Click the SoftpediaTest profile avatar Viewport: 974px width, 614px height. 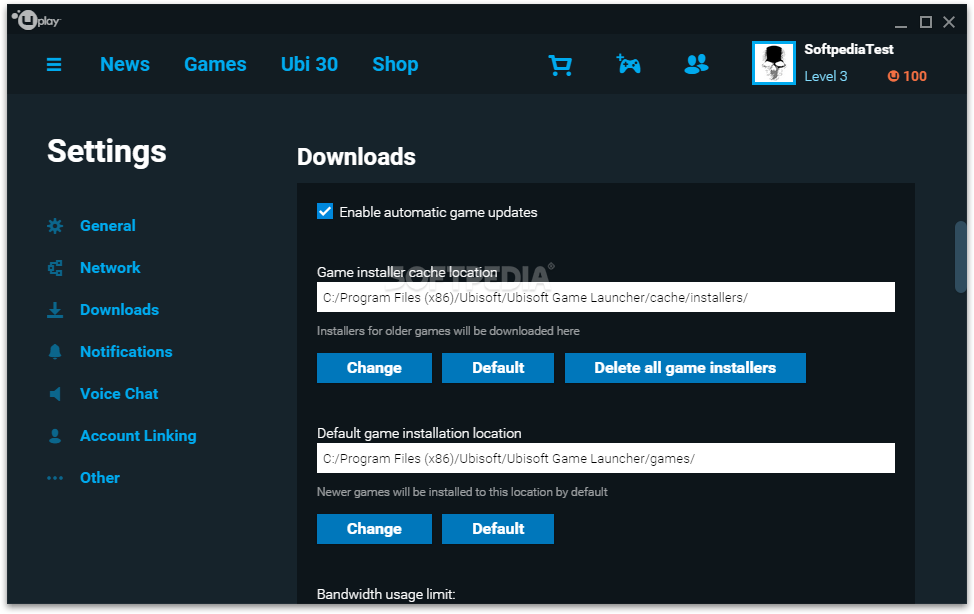pyautogui.click(x=773, y=63)
